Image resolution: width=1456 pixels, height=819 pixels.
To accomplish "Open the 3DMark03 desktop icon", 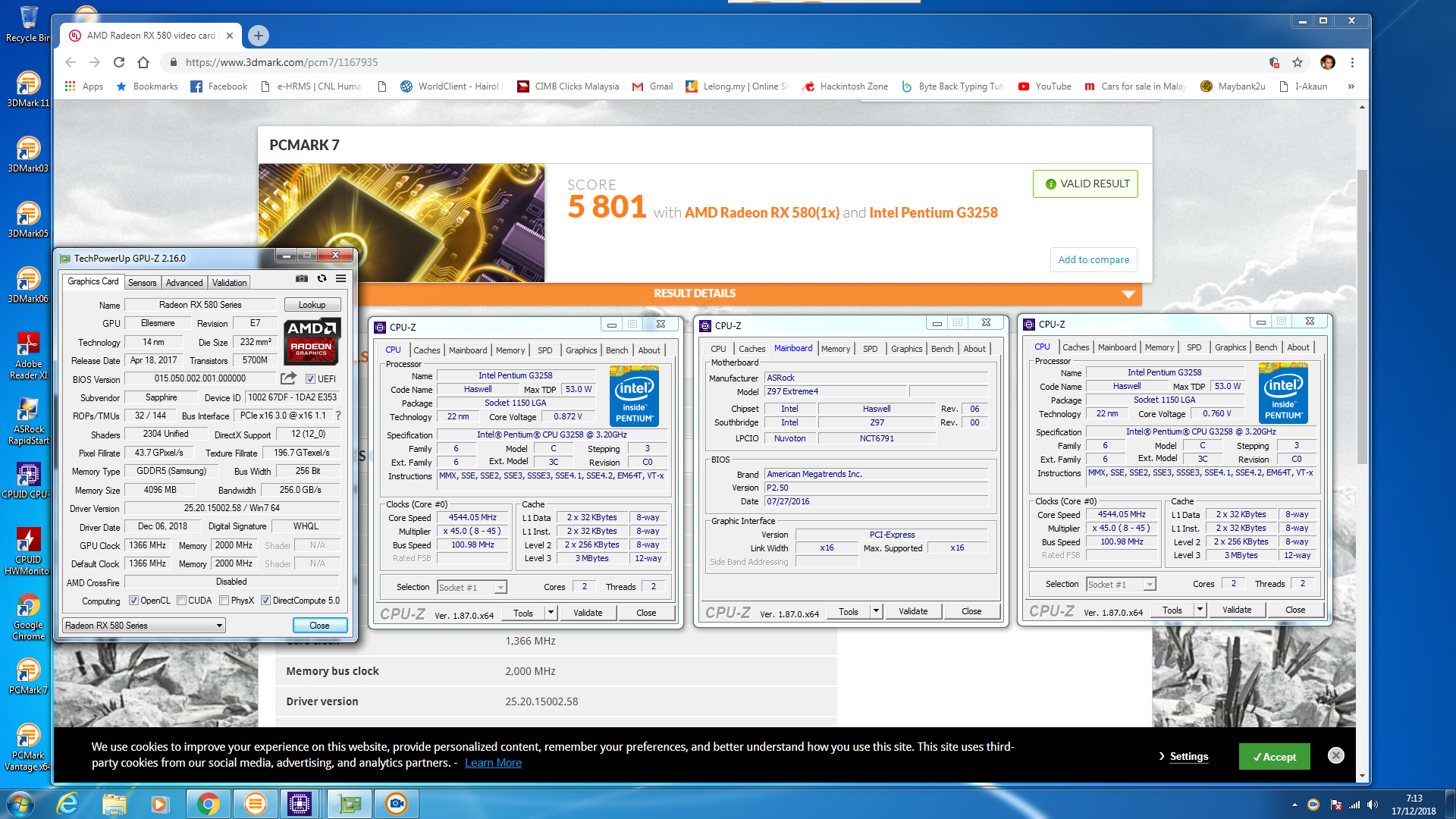I will pyautogui.click(x=28, y=154).
